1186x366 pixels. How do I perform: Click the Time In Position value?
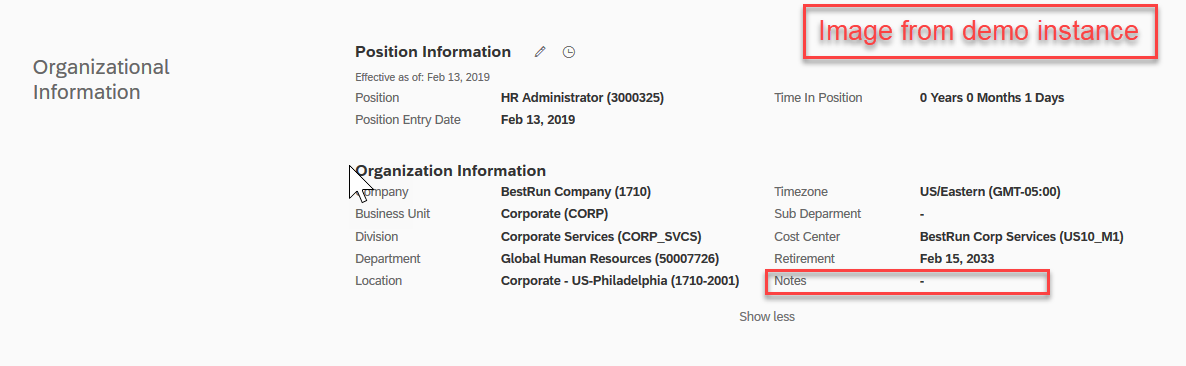pos(992,98)
